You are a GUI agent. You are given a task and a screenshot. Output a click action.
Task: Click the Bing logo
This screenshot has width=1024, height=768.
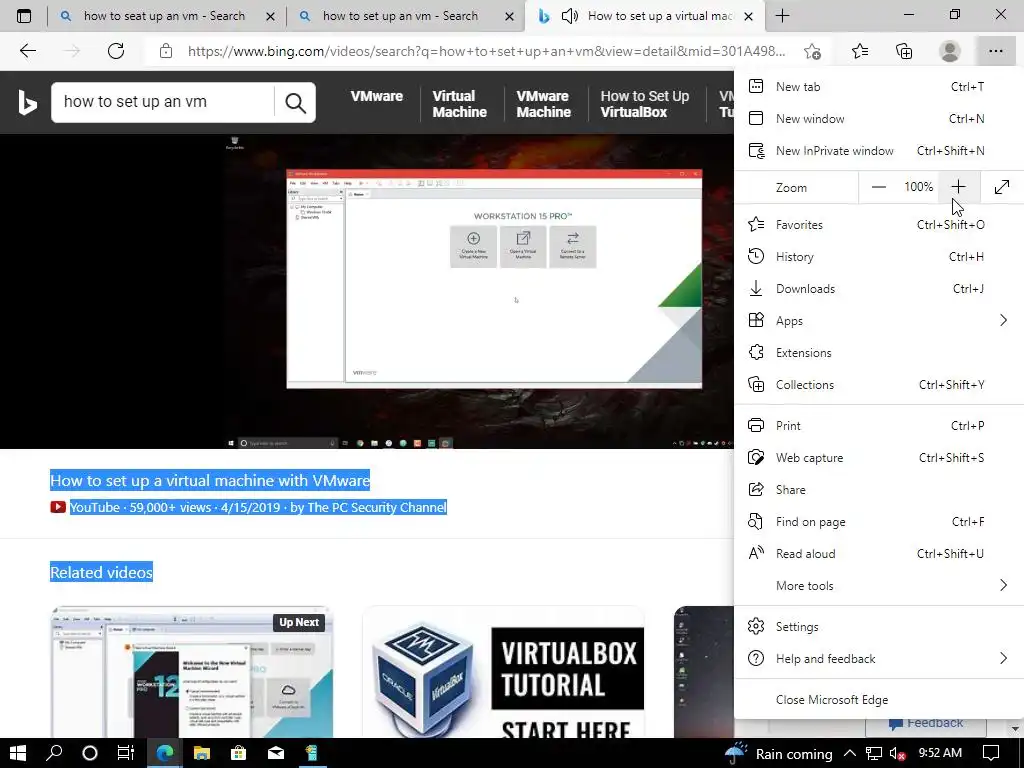27,103
